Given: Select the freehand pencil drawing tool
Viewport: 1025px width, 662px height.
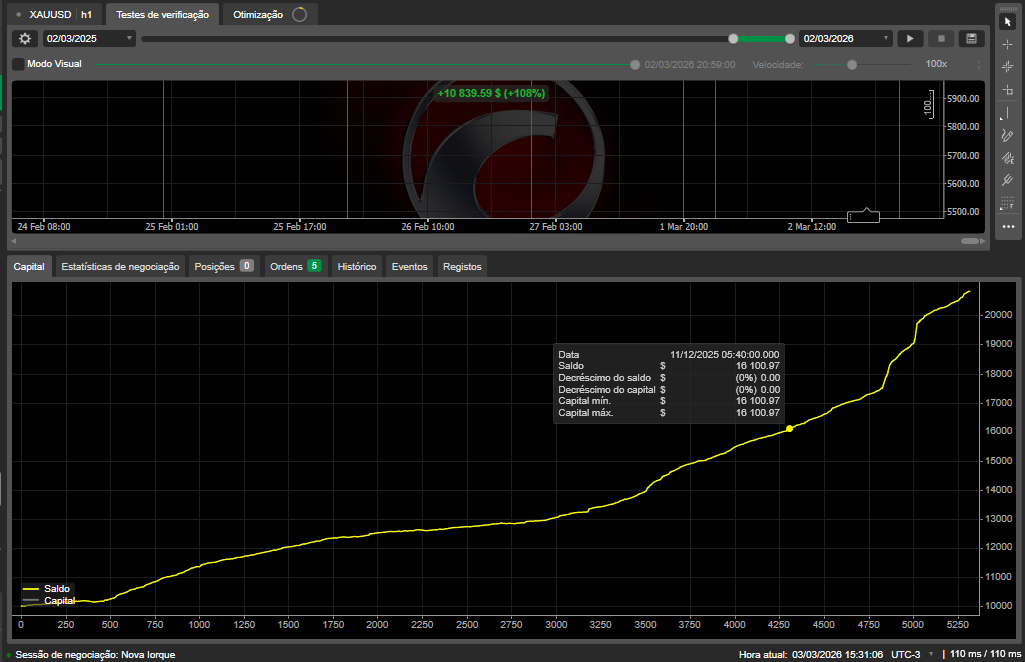Looking at the screenshot, I should click(1008, 135).
